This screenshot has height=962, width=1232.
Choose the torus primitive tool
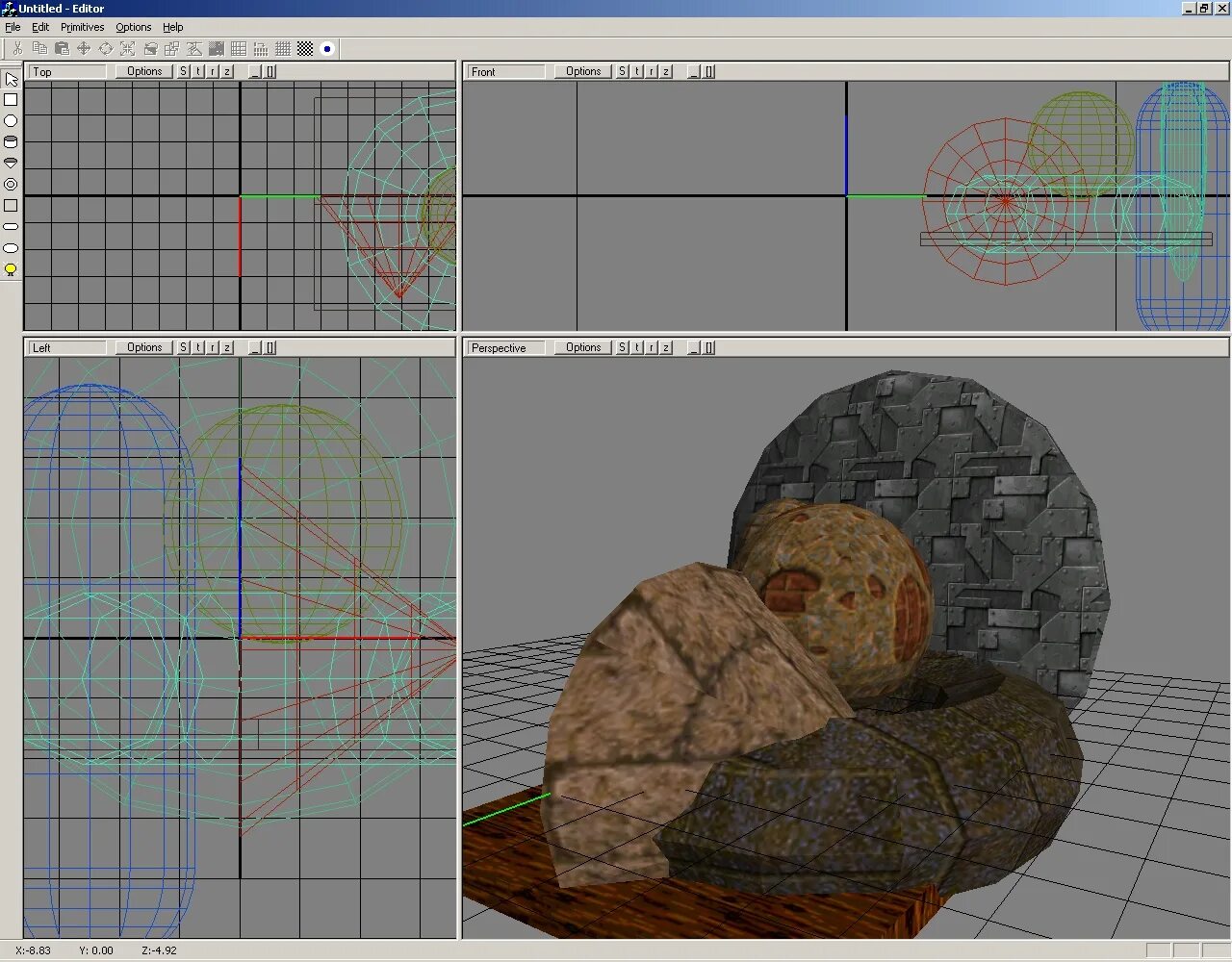click(x=11, y=184)
